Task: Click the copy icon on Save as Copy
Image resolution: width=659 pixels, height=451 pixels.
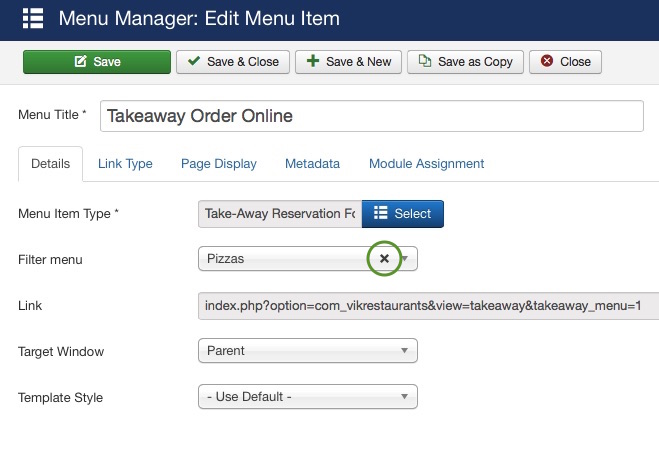Action: 425,61
